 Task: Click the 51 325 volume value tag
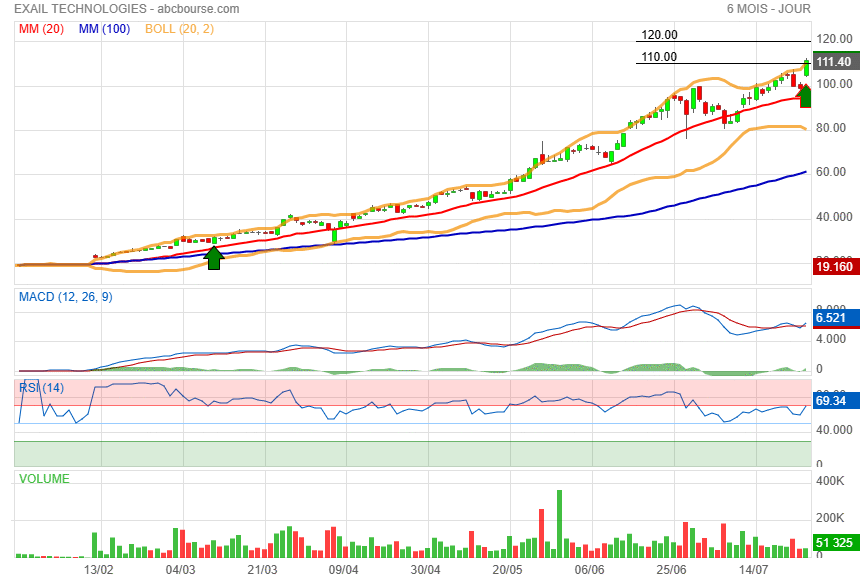(835, 543)
